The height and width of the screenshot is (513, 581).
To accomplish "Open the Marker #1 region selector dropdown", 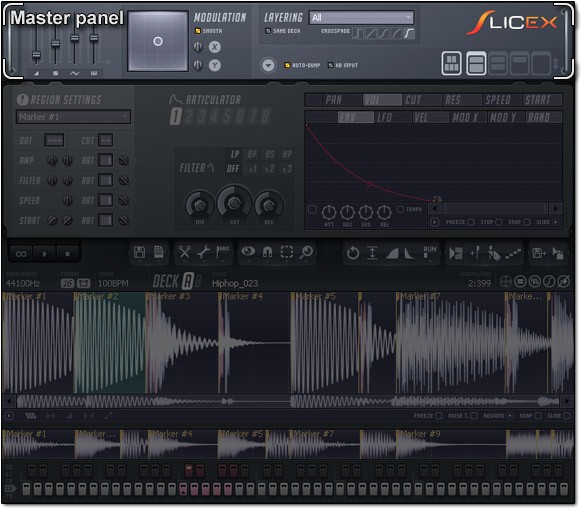I will click(x=73, y=117).
